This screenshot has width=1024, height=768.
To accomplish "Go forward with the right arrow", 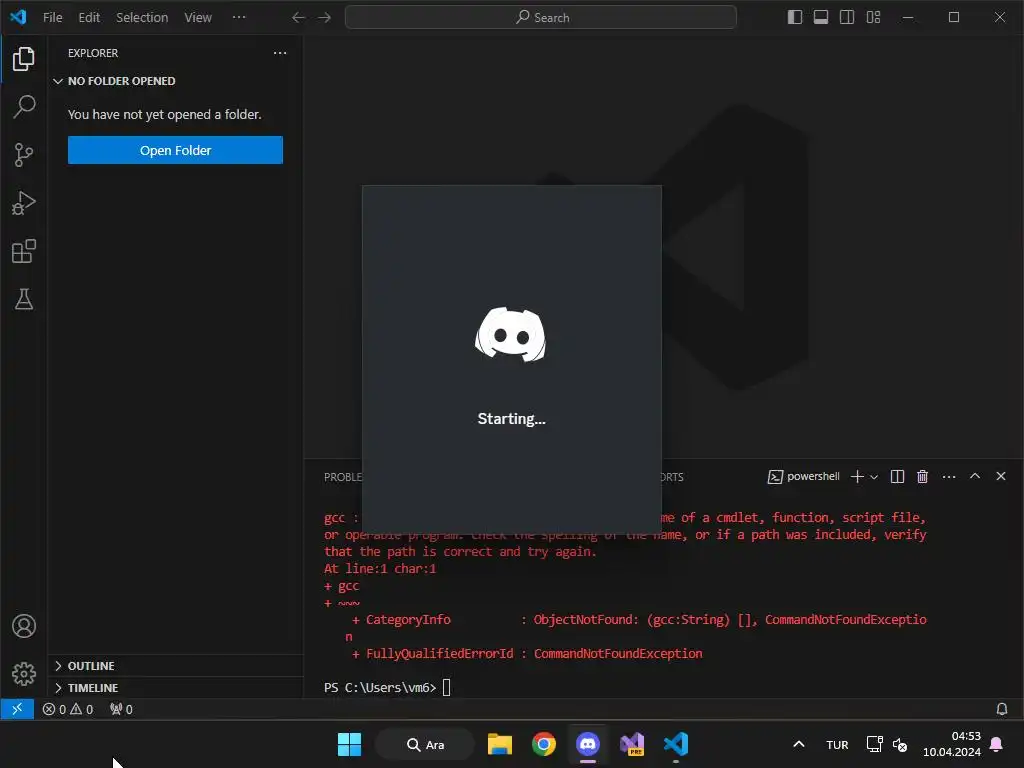I will coord(325,18).
